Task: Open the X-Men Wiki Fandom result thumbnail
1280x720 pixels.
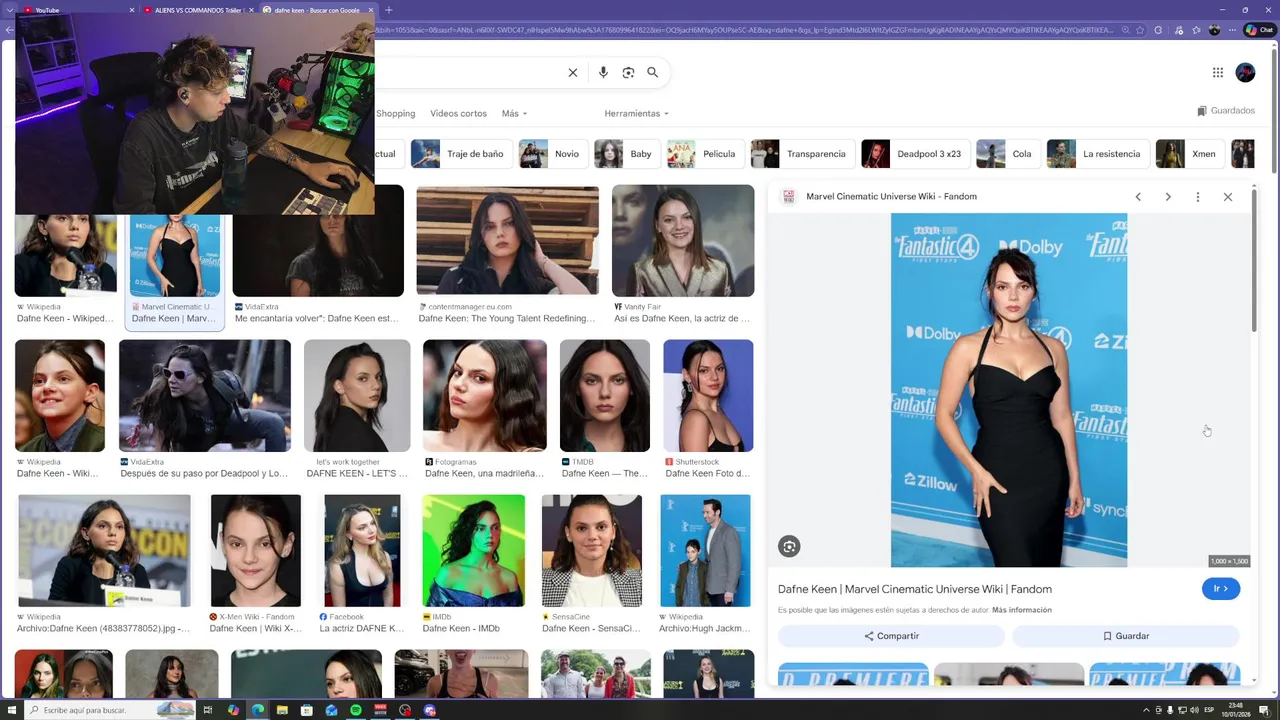Action: pos(255,551)
